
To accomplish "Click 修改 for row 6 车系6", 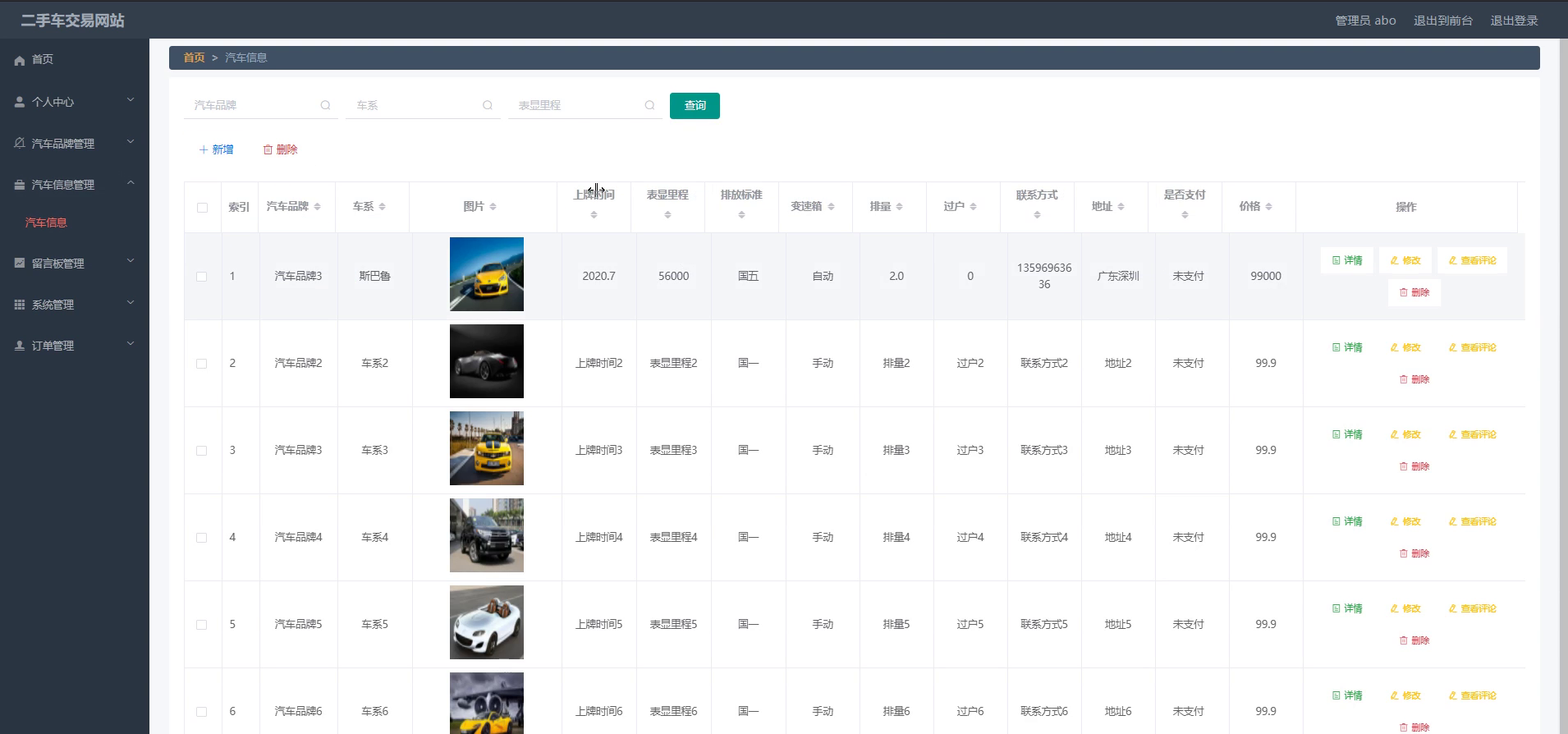I will click(x=1405, y=695).
